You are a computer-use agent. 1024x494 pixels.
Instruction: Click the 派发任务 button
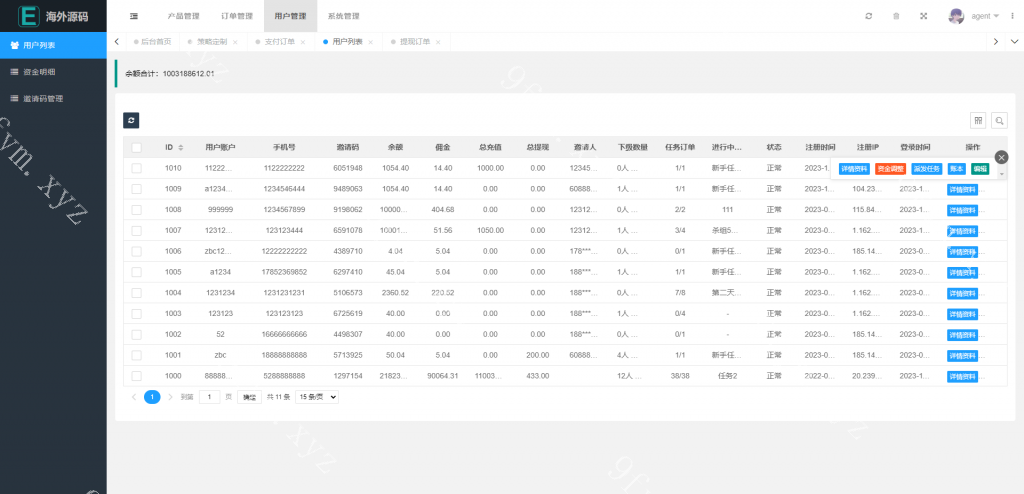pos(927,169)
